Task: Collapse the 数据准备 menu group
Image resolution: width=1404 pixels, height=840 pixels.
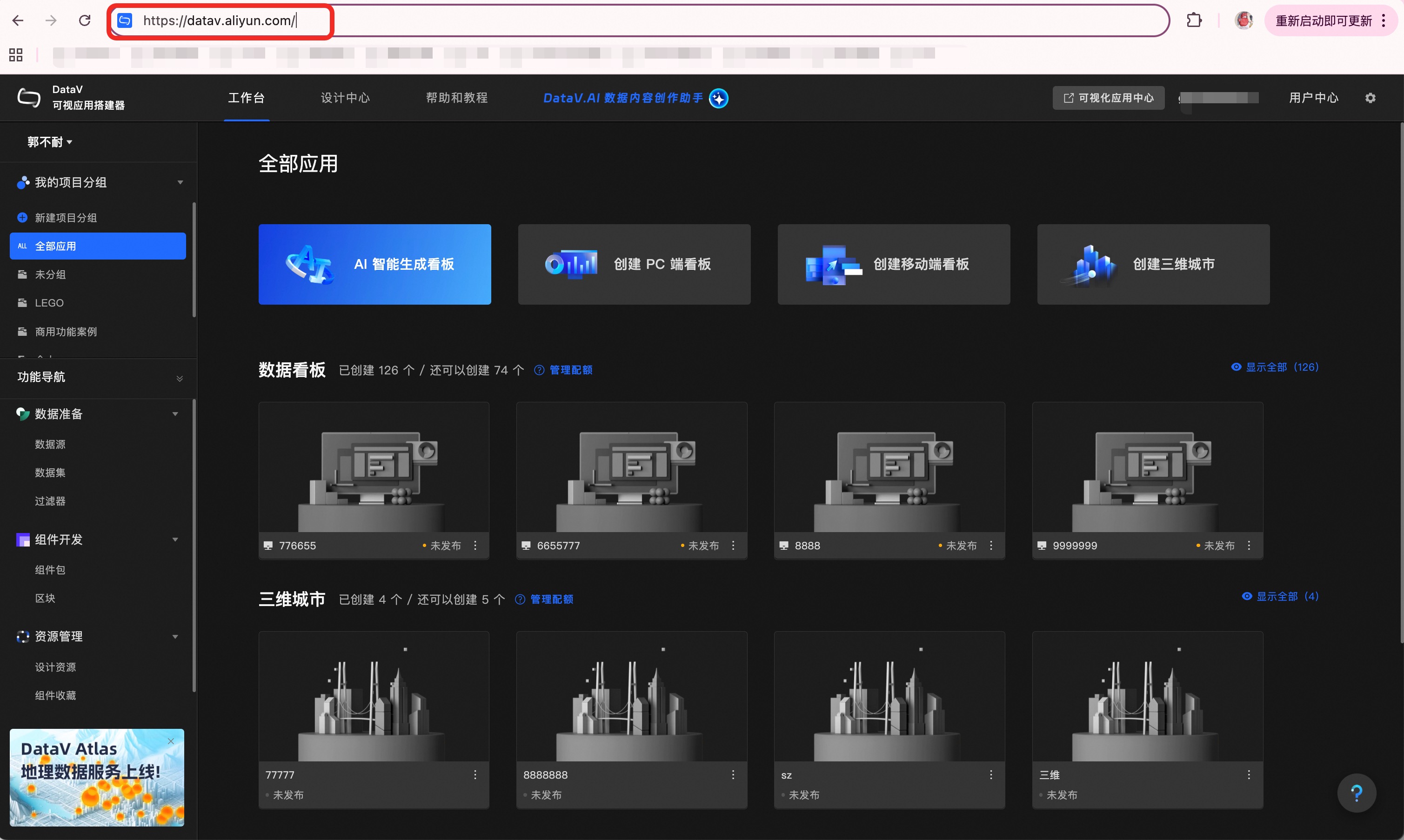Action: [x=175, y=414]
